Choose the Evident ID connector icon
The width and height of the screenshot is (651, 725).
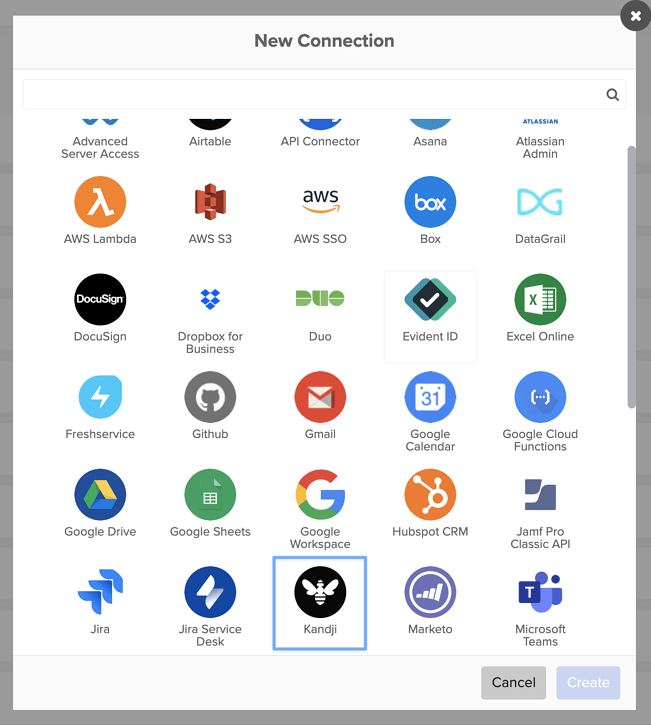(430, 300)
